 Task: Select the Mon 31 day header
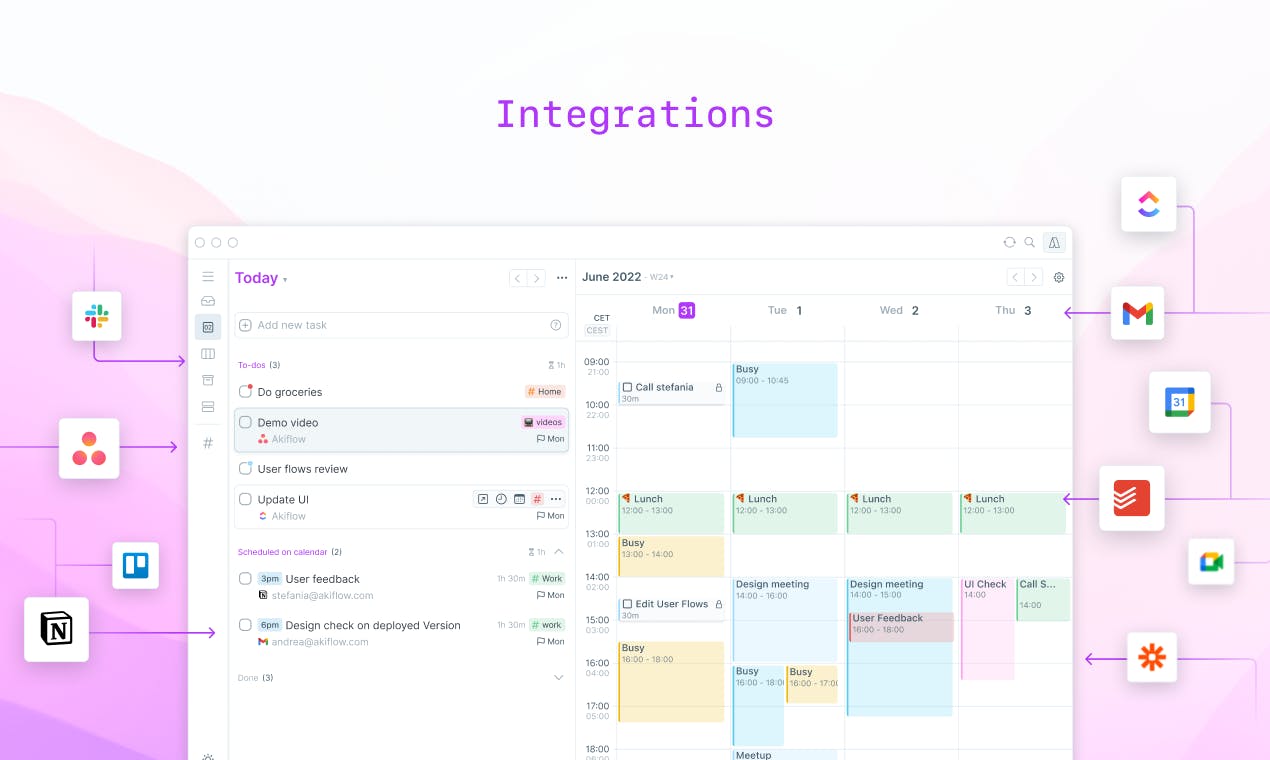click(673, 310)
